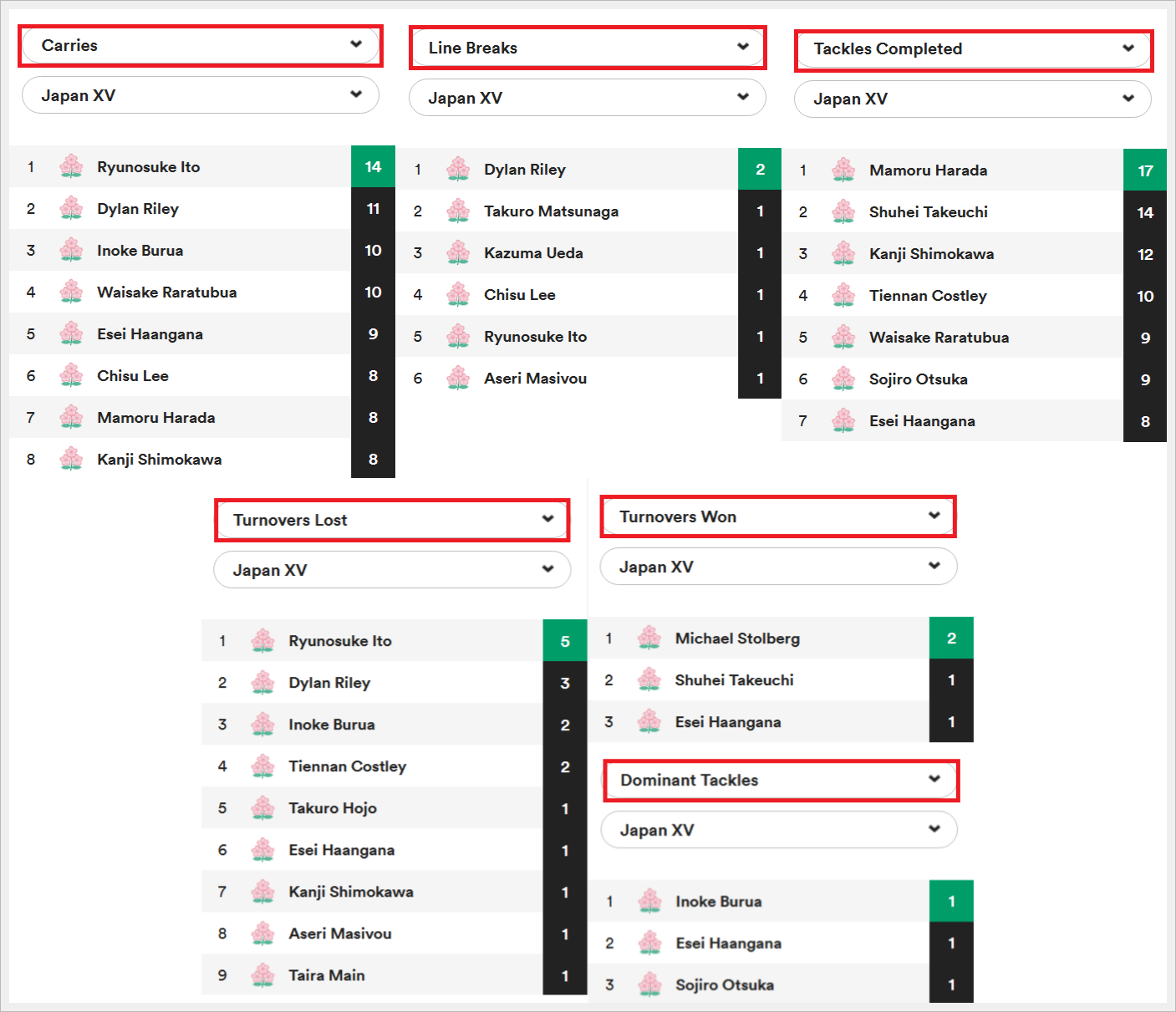Click the Japan badge beside Tiennan Costley in Turnovers Lost
Viewport: 1176px width, 1012px height.
pyautogui.click(x=262, y=766)
